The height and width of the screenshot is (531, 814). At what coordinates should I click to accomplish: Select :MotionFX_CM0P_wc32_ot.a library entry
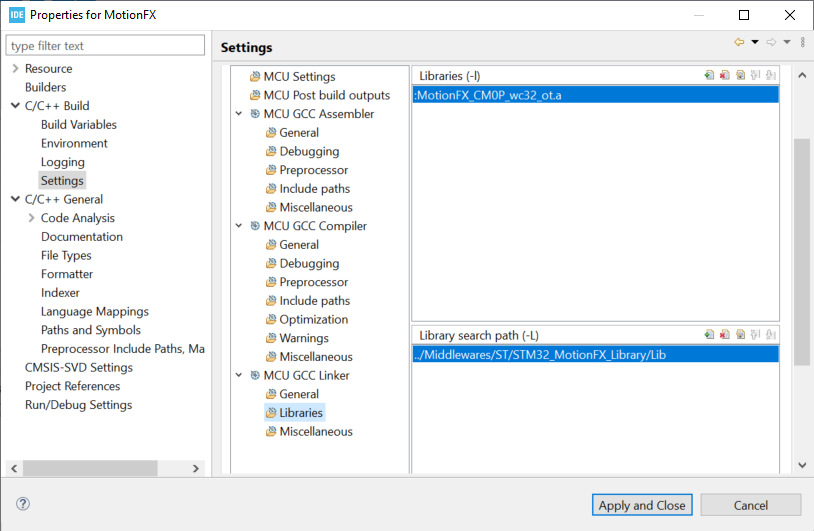[x=595, y=95]
